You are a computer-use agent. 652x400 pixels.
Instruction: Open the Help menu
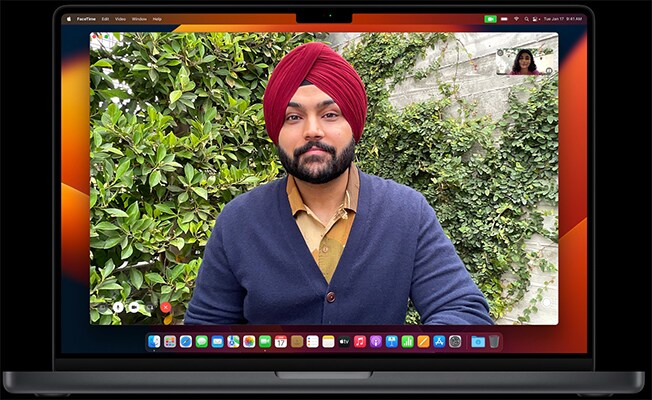click(x=157, y=18)
